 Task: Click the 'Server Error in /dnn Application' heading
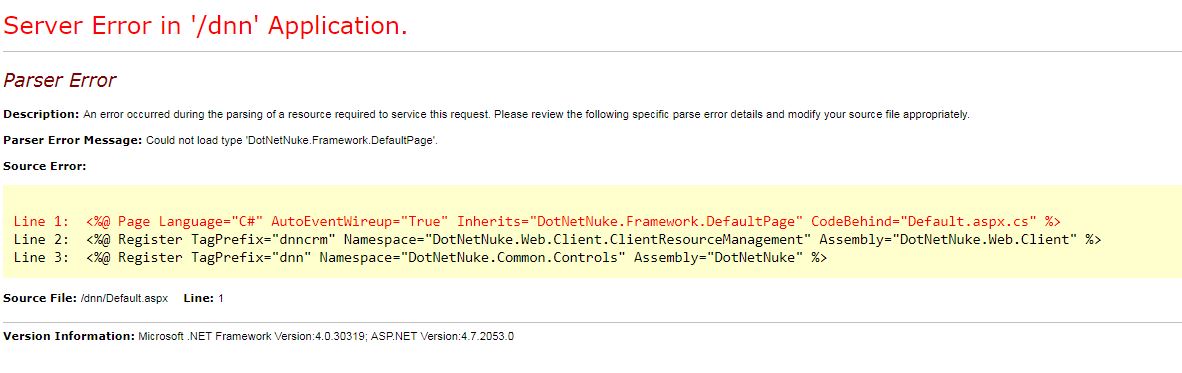point(206,26)
